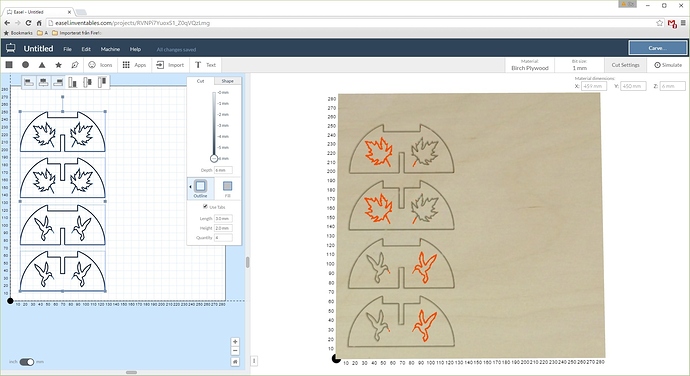
Task: Switch units with inch/mm toggle
Action: (27, 361)
